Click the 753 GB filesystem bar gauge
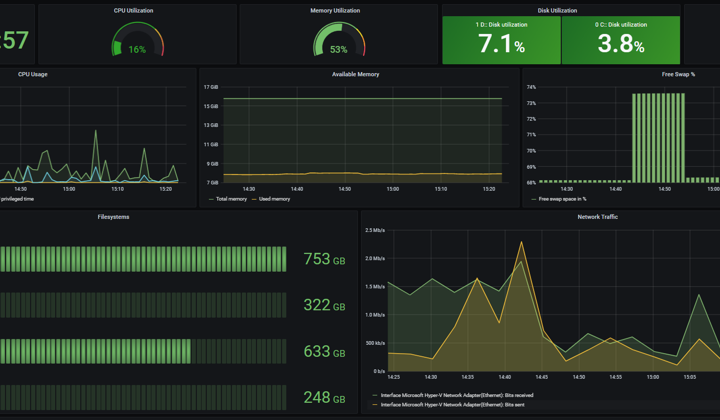This screenshot has width=720, height=420. [x=143, y=259]
